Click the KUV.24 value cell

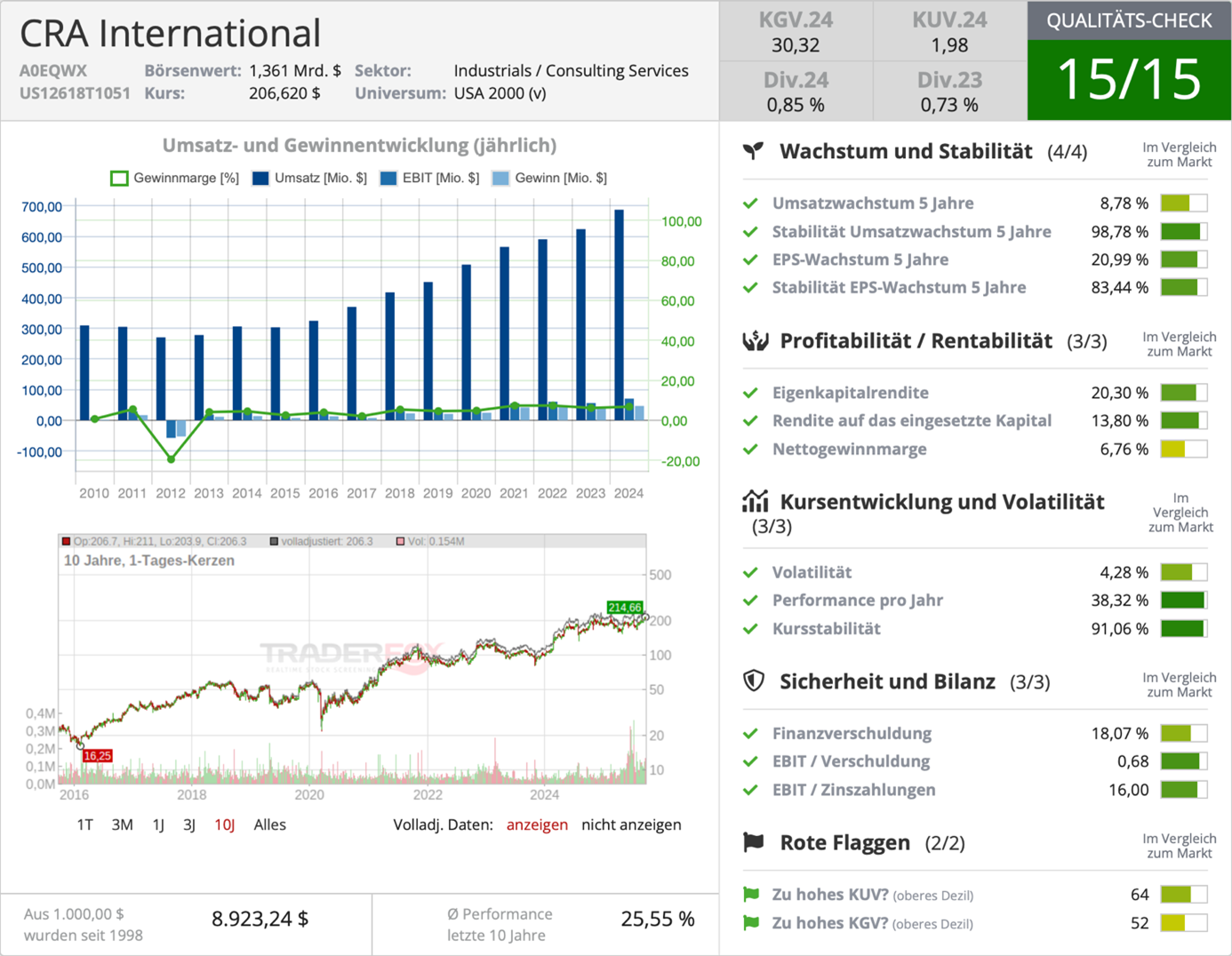[950, 32]
